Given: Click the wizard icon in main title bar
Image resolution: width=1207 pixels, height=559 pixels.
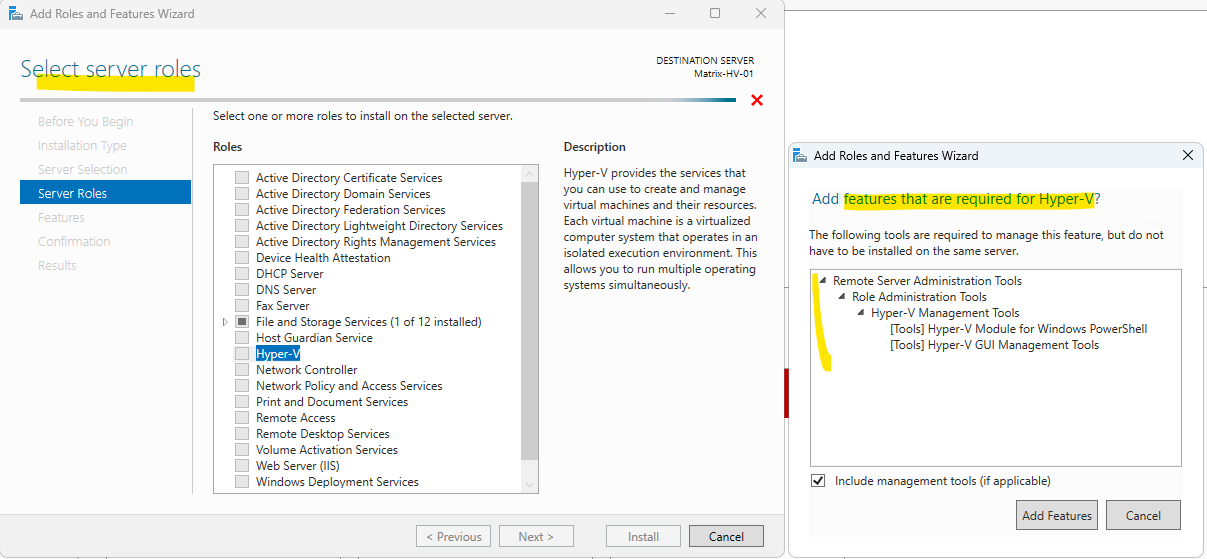Looking at the screenshot, I should coord(16,14).
